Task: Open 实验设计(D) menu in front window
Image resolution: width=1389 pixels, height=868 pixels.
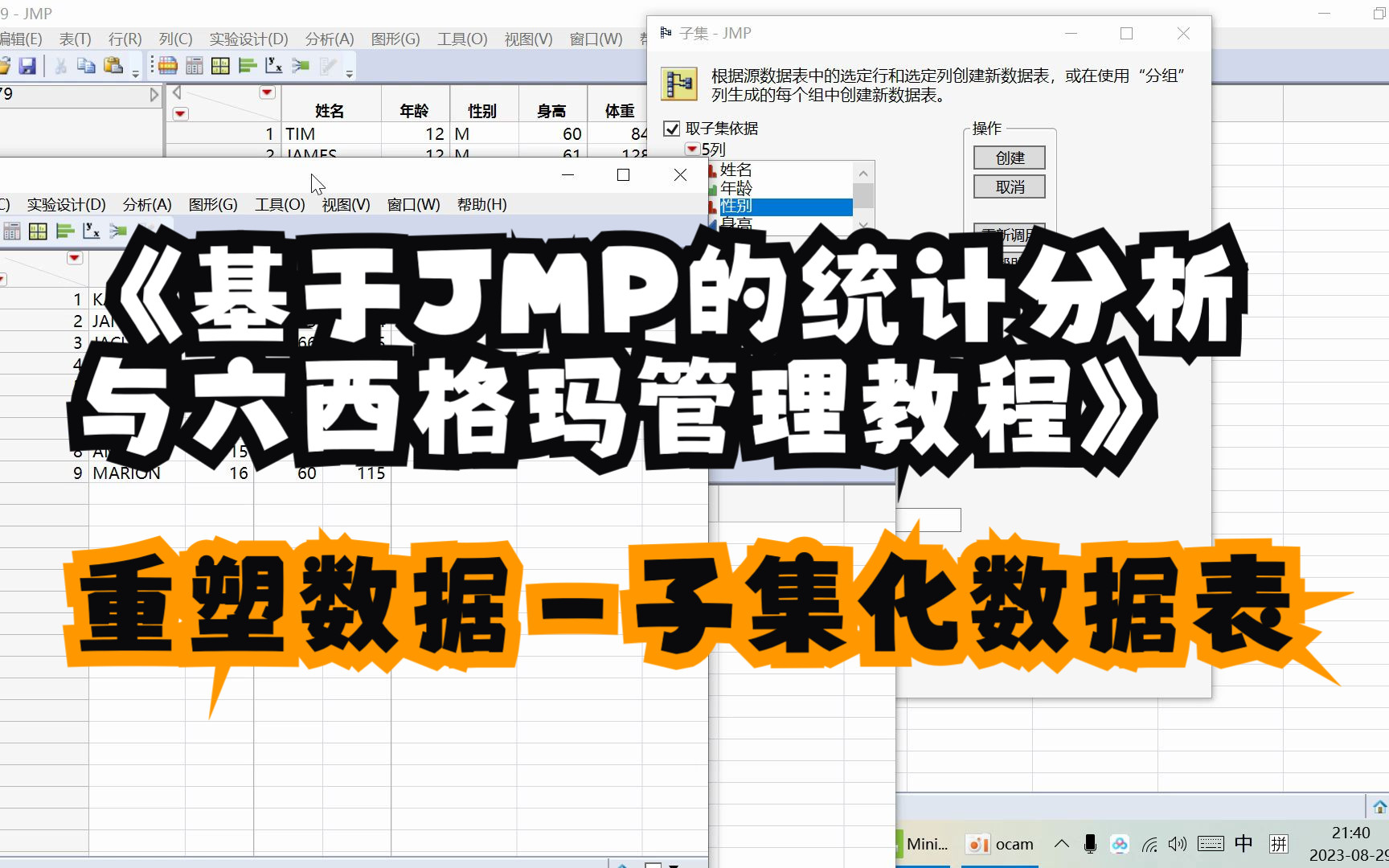Action: pyautogui.click(x=67, y=205)
